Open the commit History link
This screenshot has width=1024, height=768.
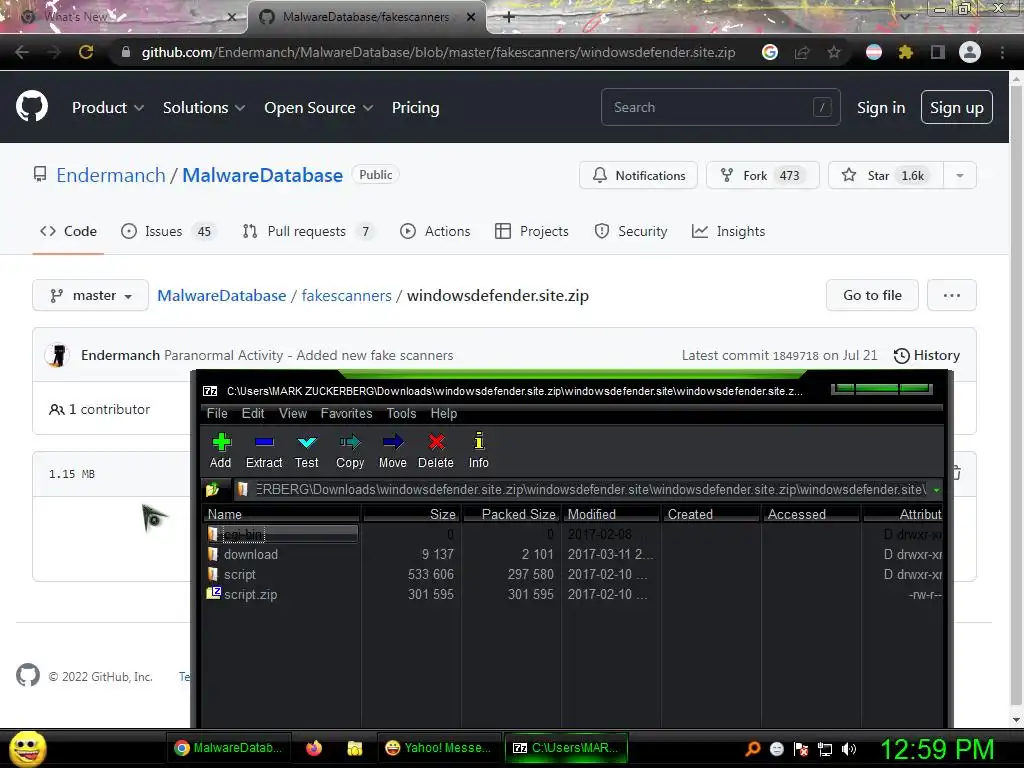pos(927,355)
